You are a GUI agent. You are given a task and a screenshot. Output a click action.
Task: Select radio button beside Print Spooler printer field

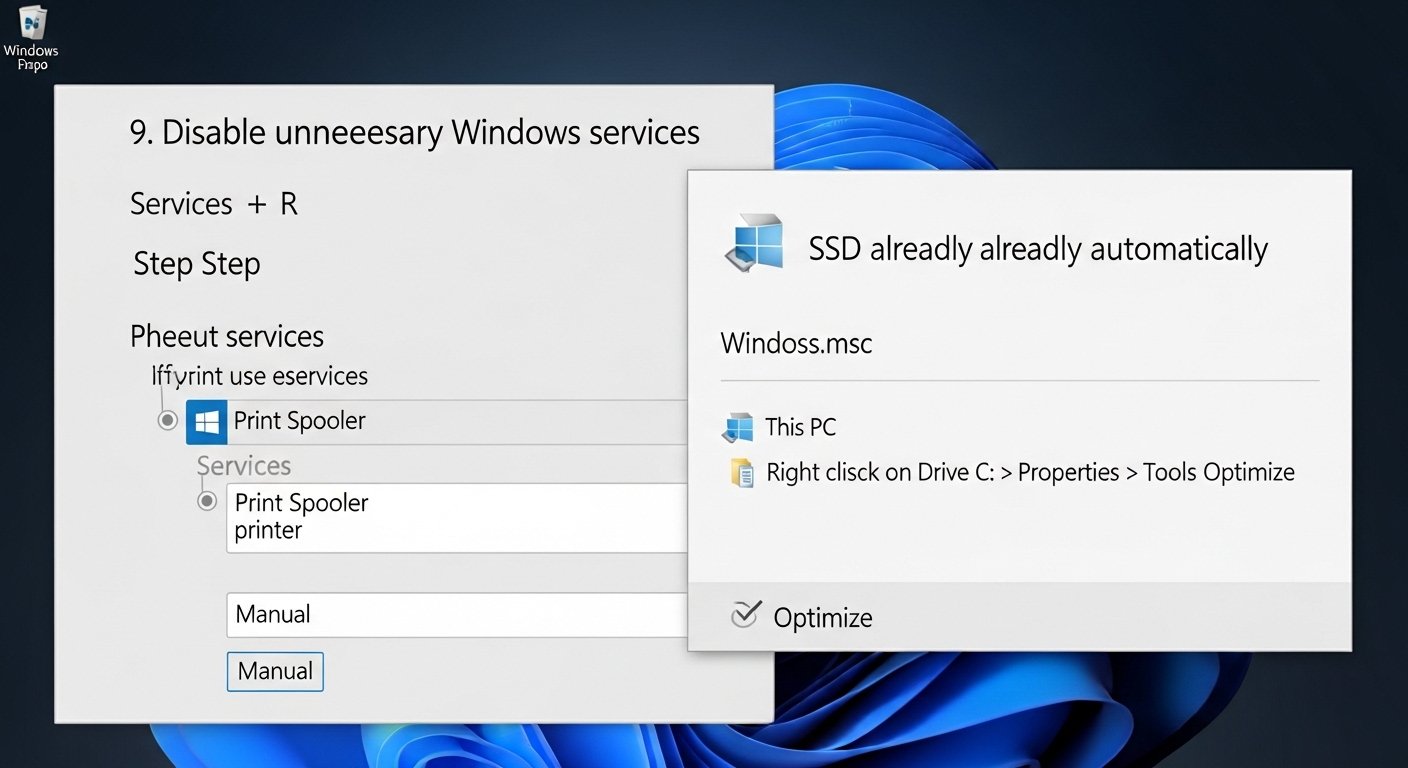click(207, 500)
